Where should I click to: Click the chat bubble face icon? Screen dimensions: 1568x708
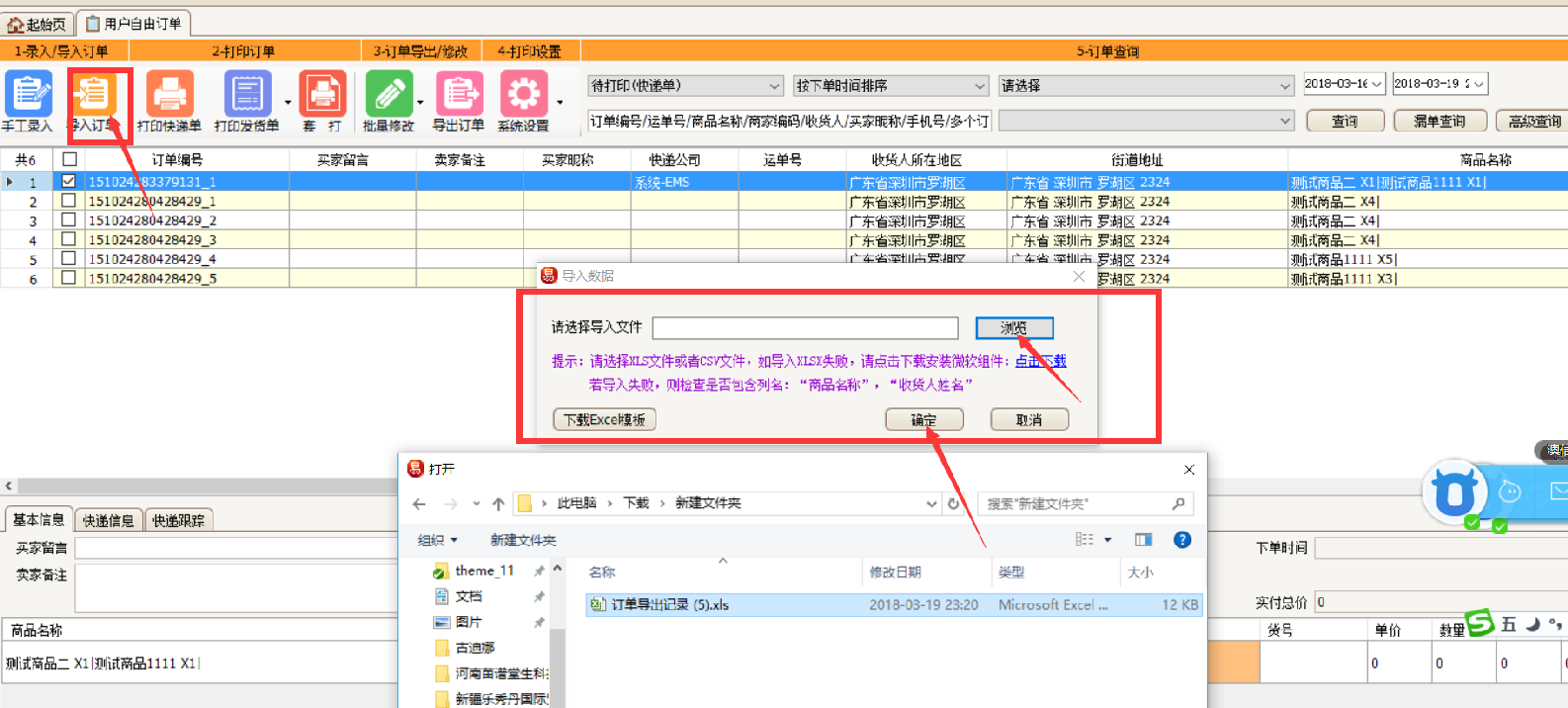(x=1510, y=491)
